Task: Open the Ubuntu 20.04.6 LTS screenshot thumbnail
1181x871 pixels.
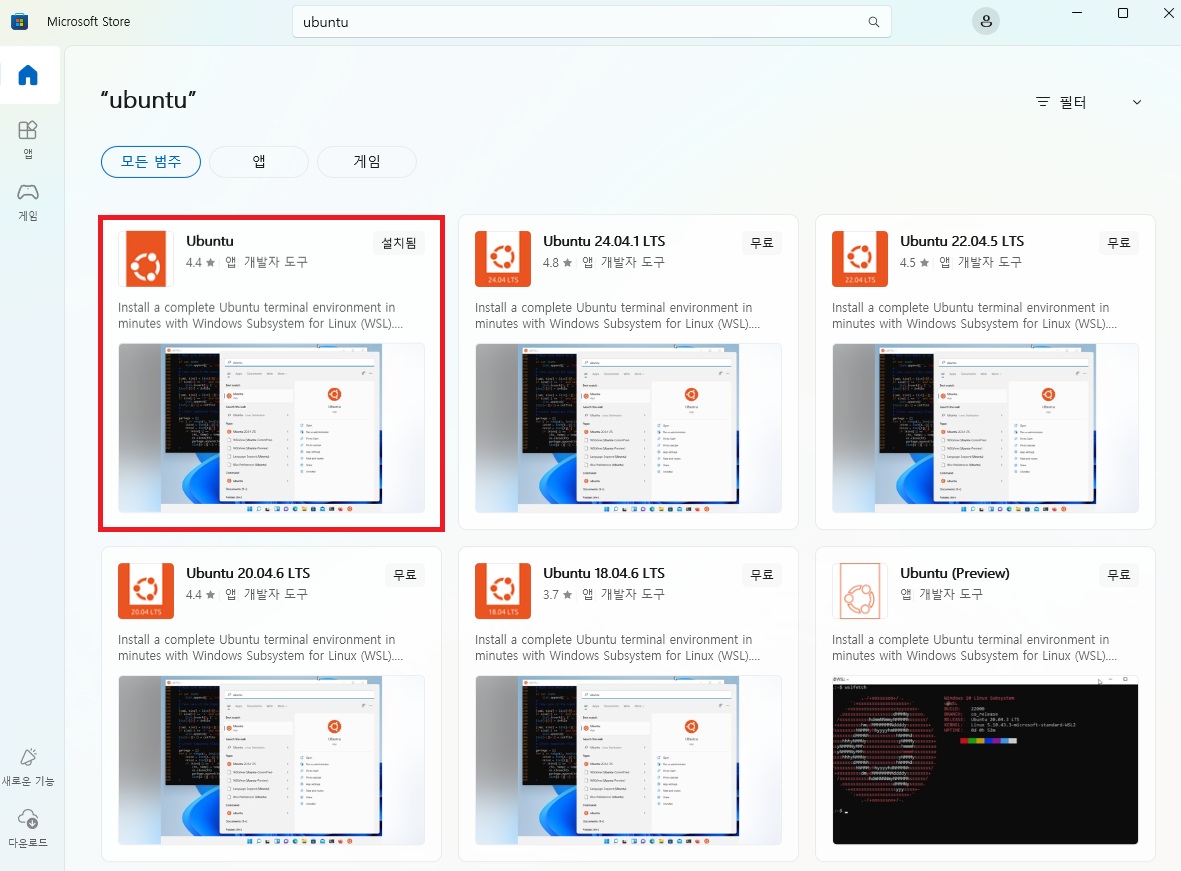Action: (x=271, y=760)
